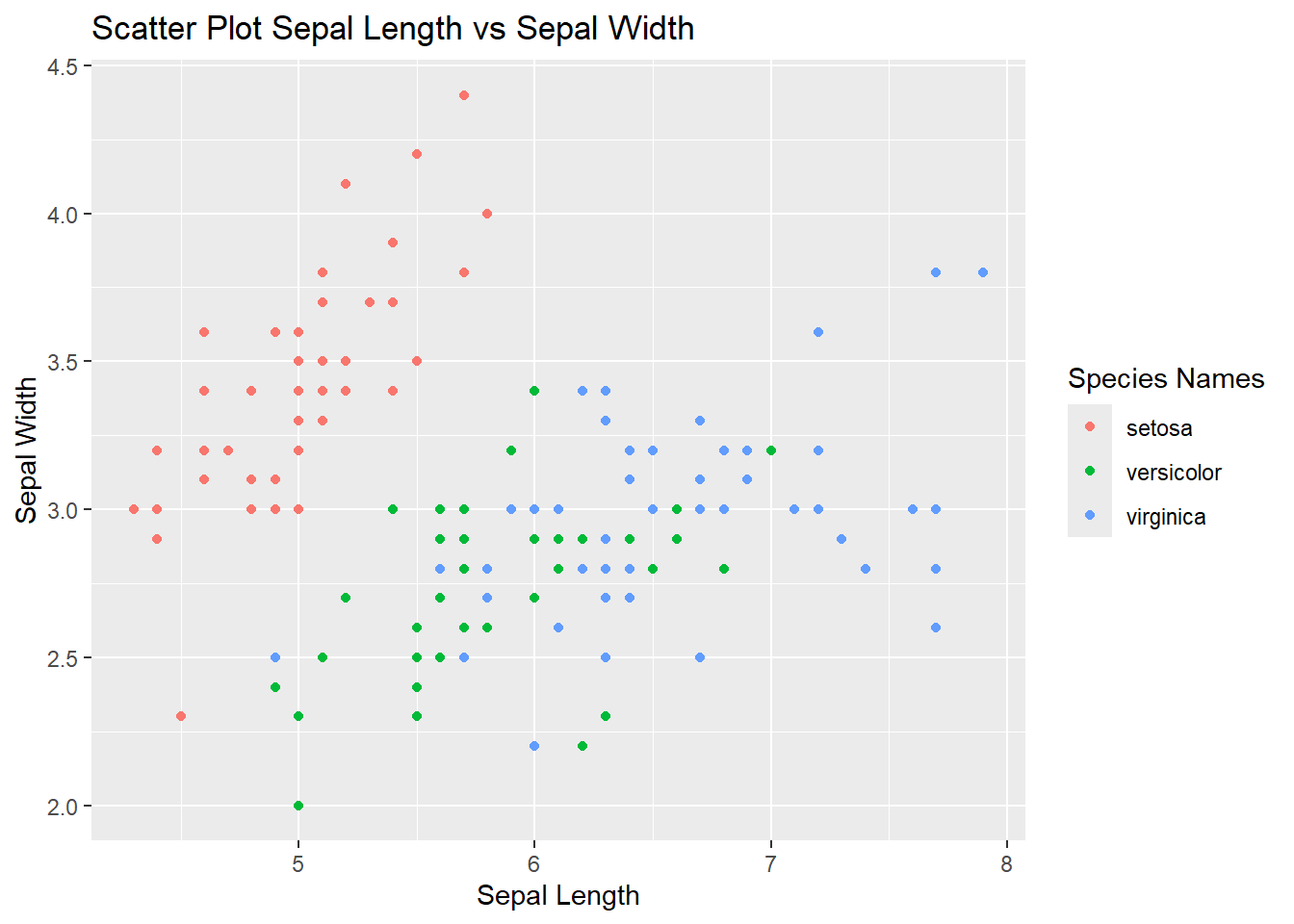Select the "versicolor" legend label
This screenshot has width=1294, height=924.
pos(1174,473)
